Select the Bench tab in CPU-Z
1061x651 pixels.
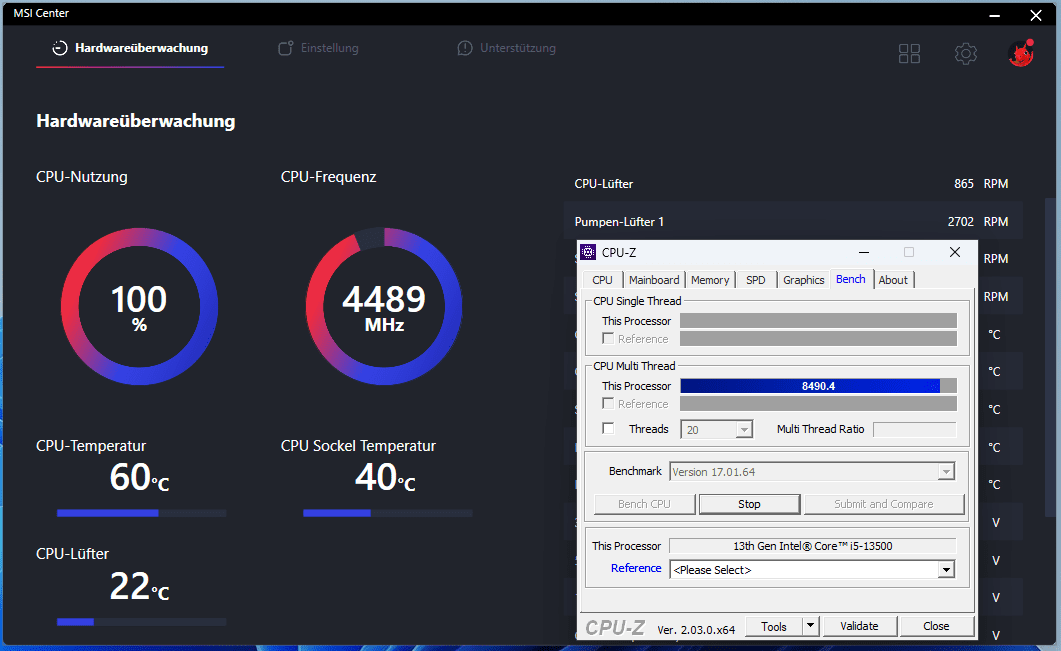(851, 279)
